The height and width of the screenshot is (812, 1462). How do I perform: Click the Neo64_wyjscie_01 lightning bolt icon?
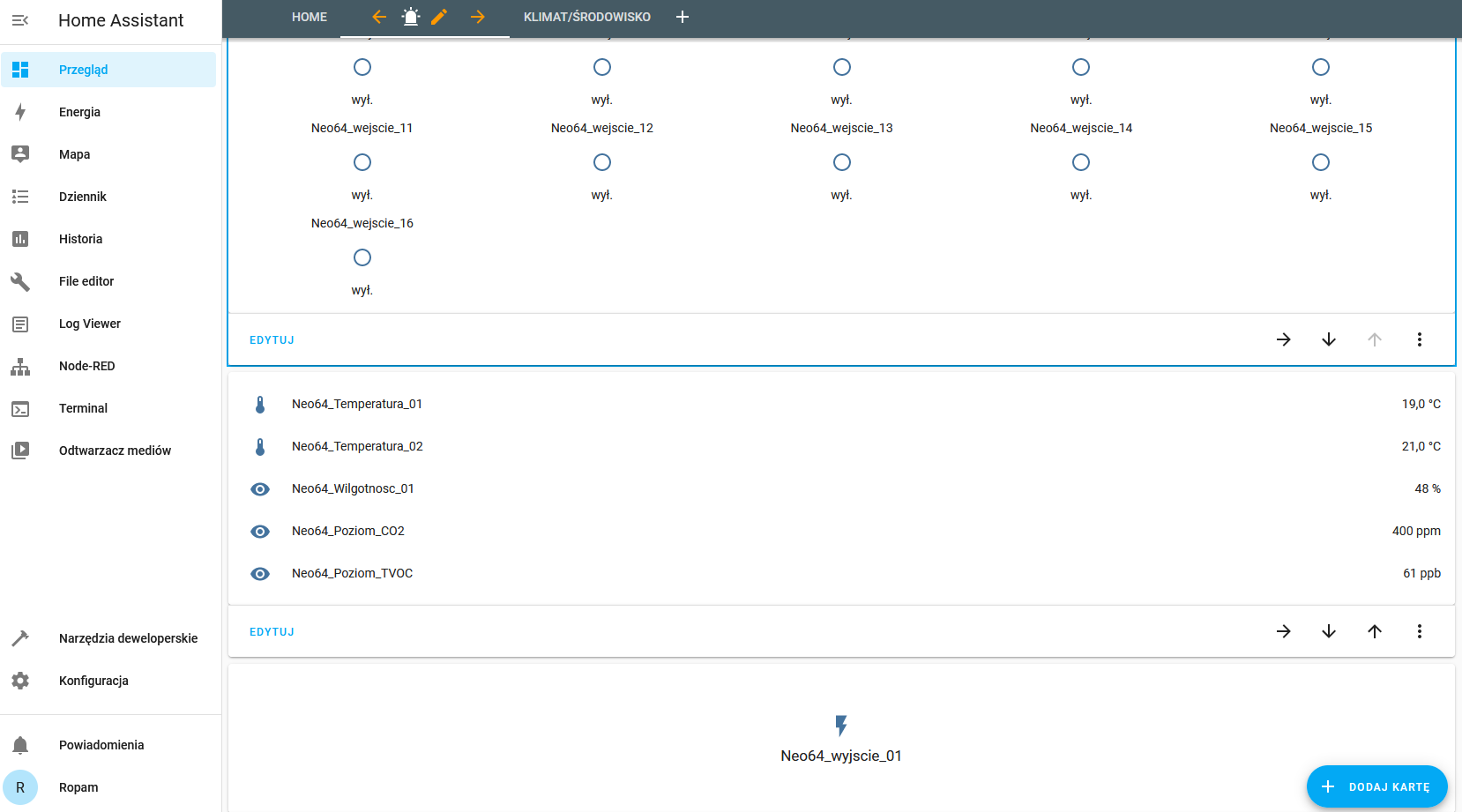pos(841,726)
